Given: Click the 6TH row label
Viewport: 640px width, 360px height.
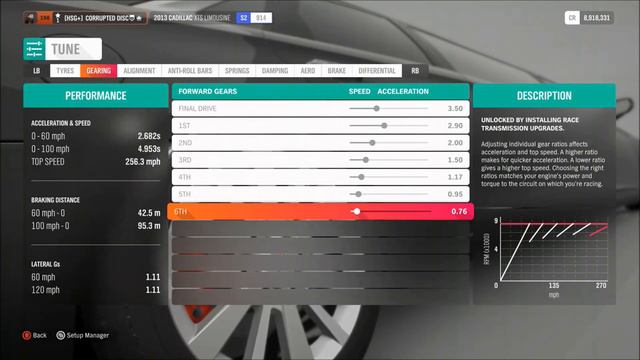Looking at the screenshot, I should (x=180, y=211).
